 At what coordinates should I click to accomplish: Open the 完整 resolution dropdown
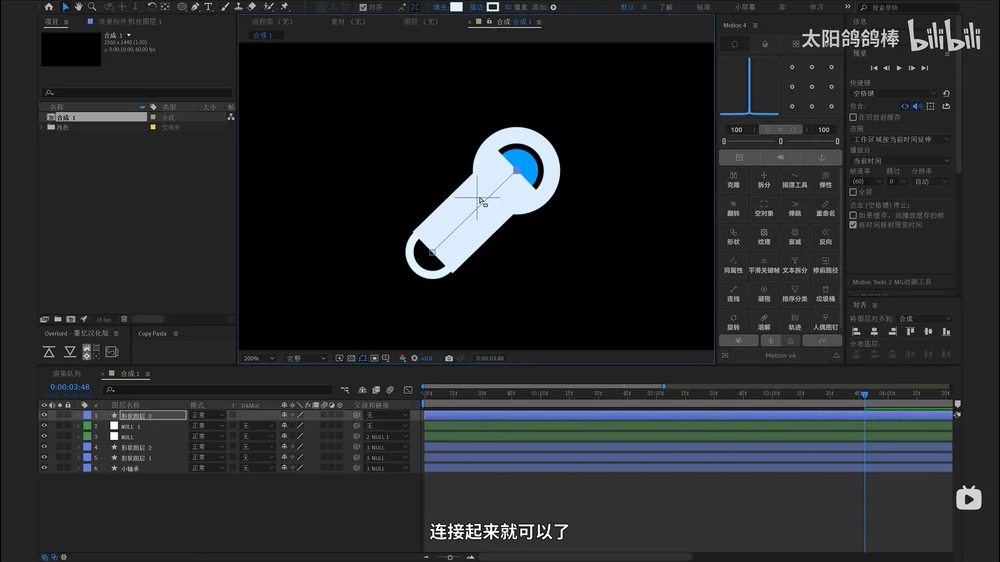(306, 359)
